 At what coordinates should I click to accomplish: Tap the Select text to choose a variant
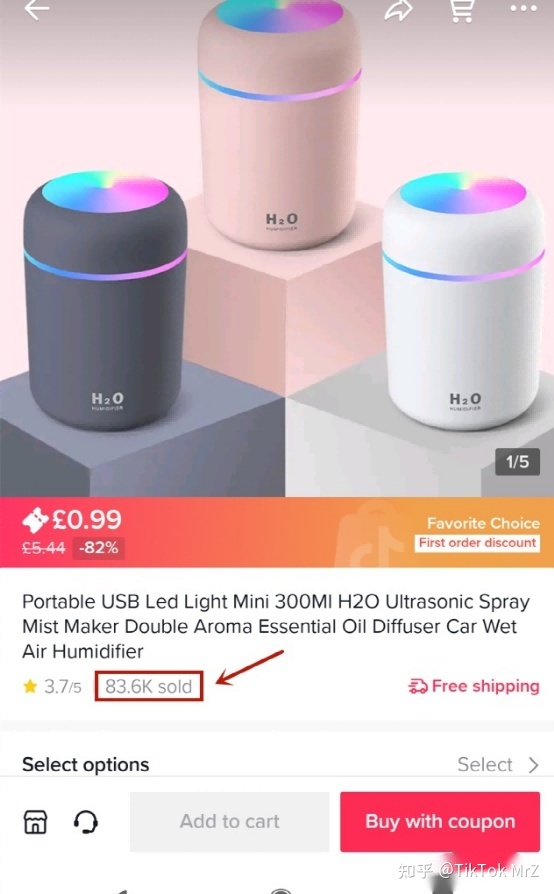click(x=485, y=764)
